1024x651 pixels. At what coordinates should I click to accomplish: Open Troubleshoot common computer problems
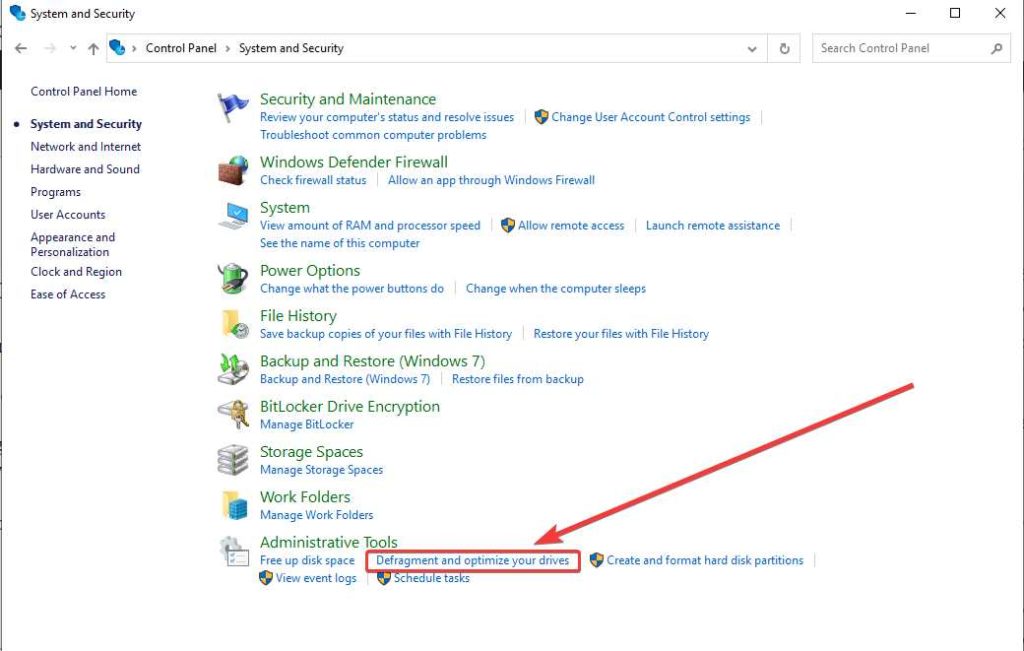373,135
